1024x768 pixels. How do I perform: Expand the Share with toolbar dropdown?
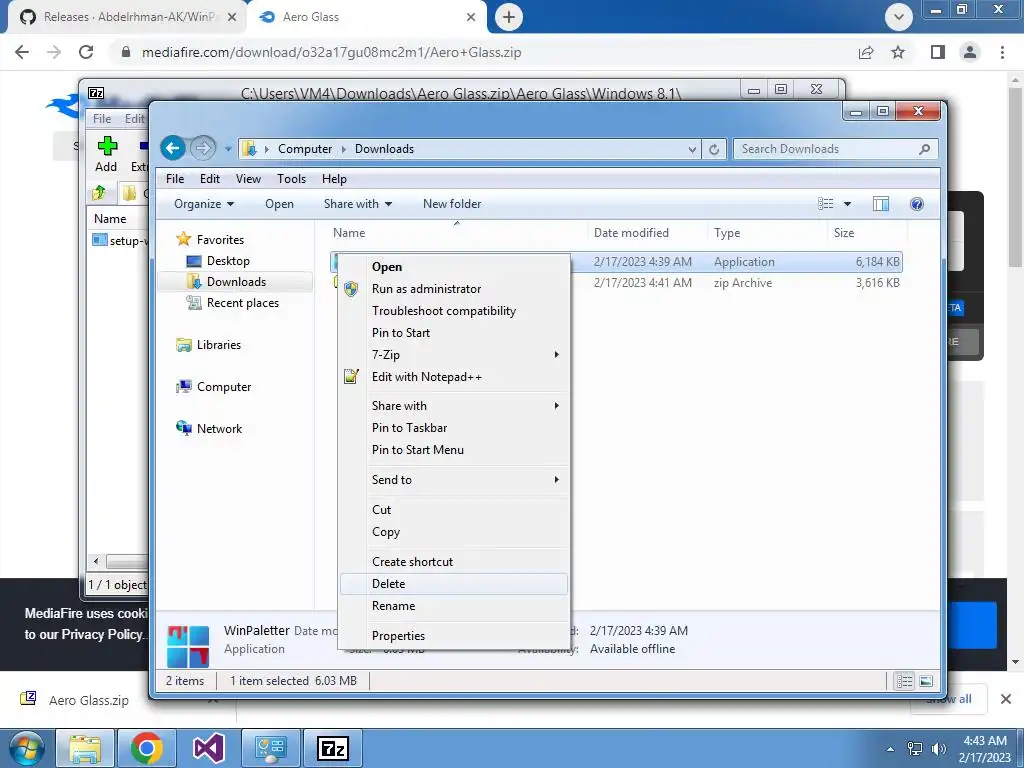(x=358, y=204)
